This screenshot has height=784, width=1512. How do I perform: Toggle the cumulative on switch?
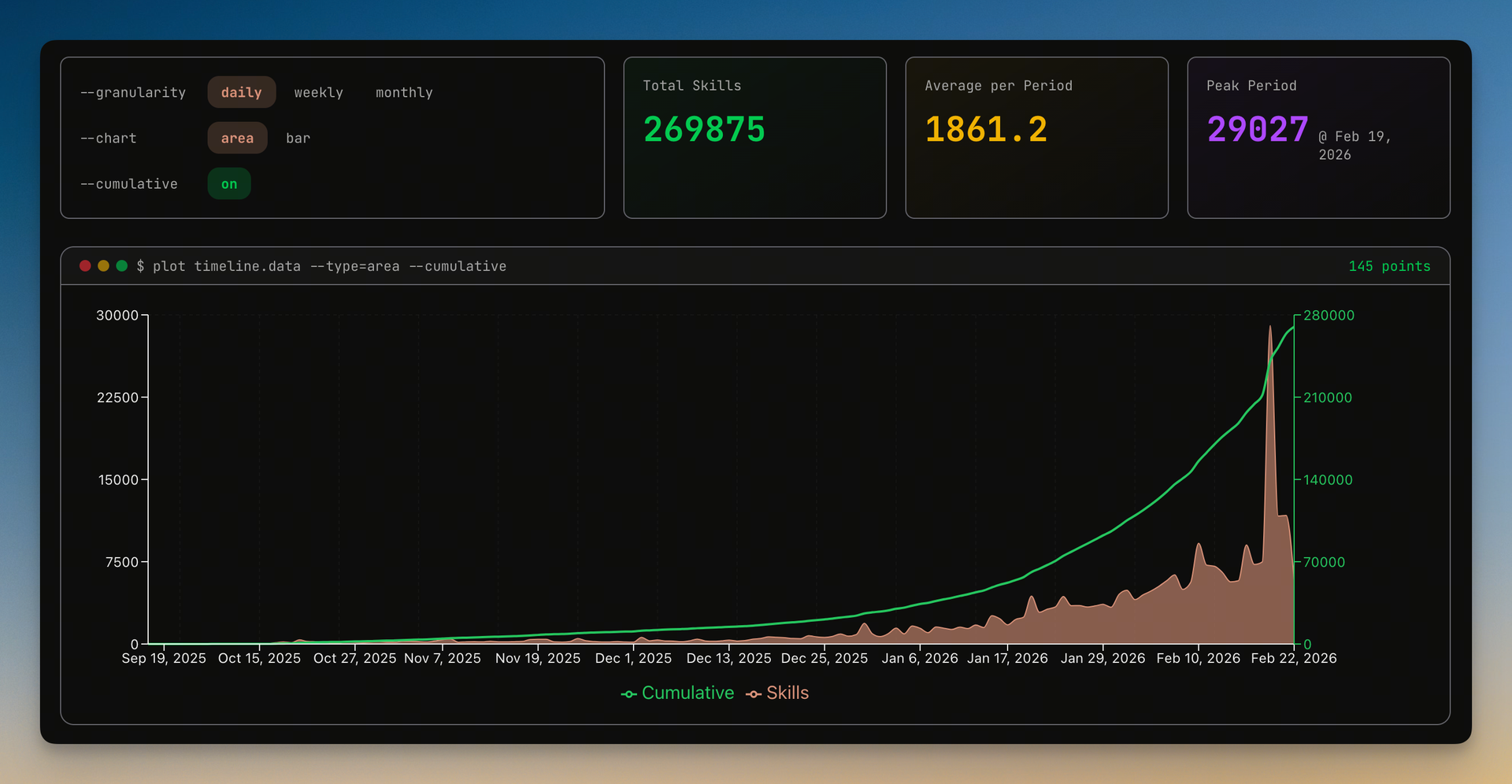point(229,184)
